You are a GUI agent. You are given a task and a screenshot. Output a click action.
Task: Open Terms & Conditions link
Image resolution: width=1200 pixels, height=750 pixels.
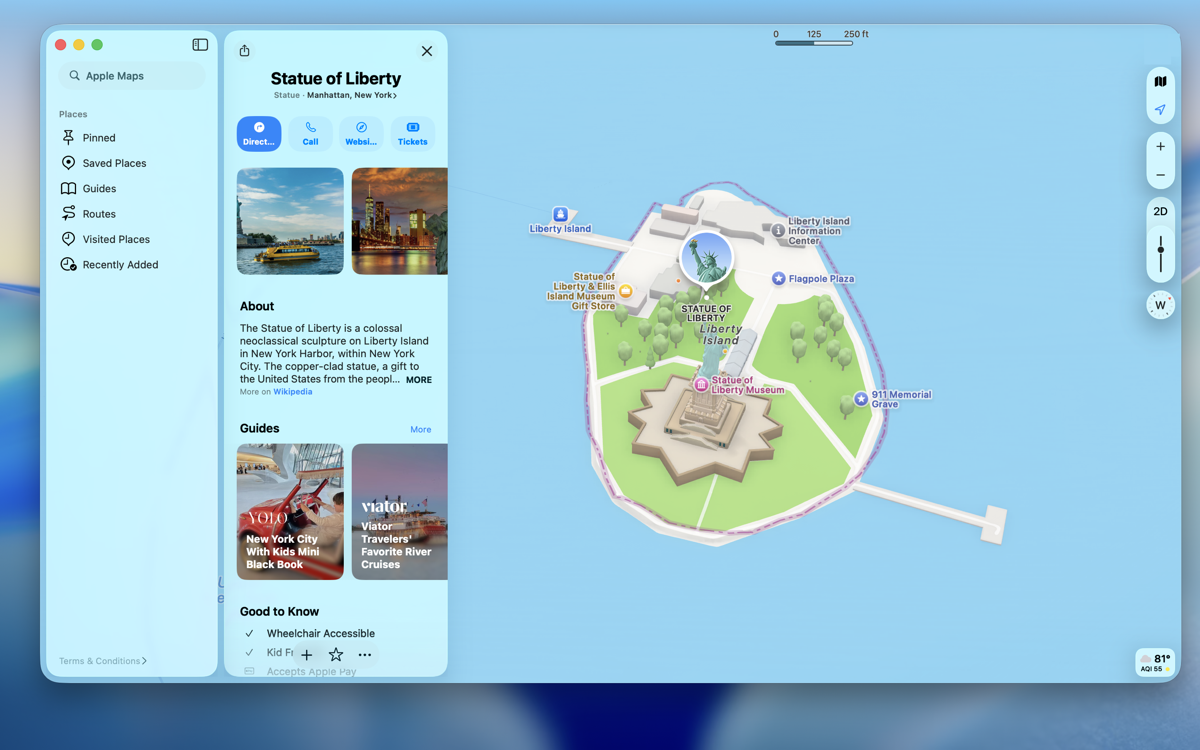(x=103, y=661)
